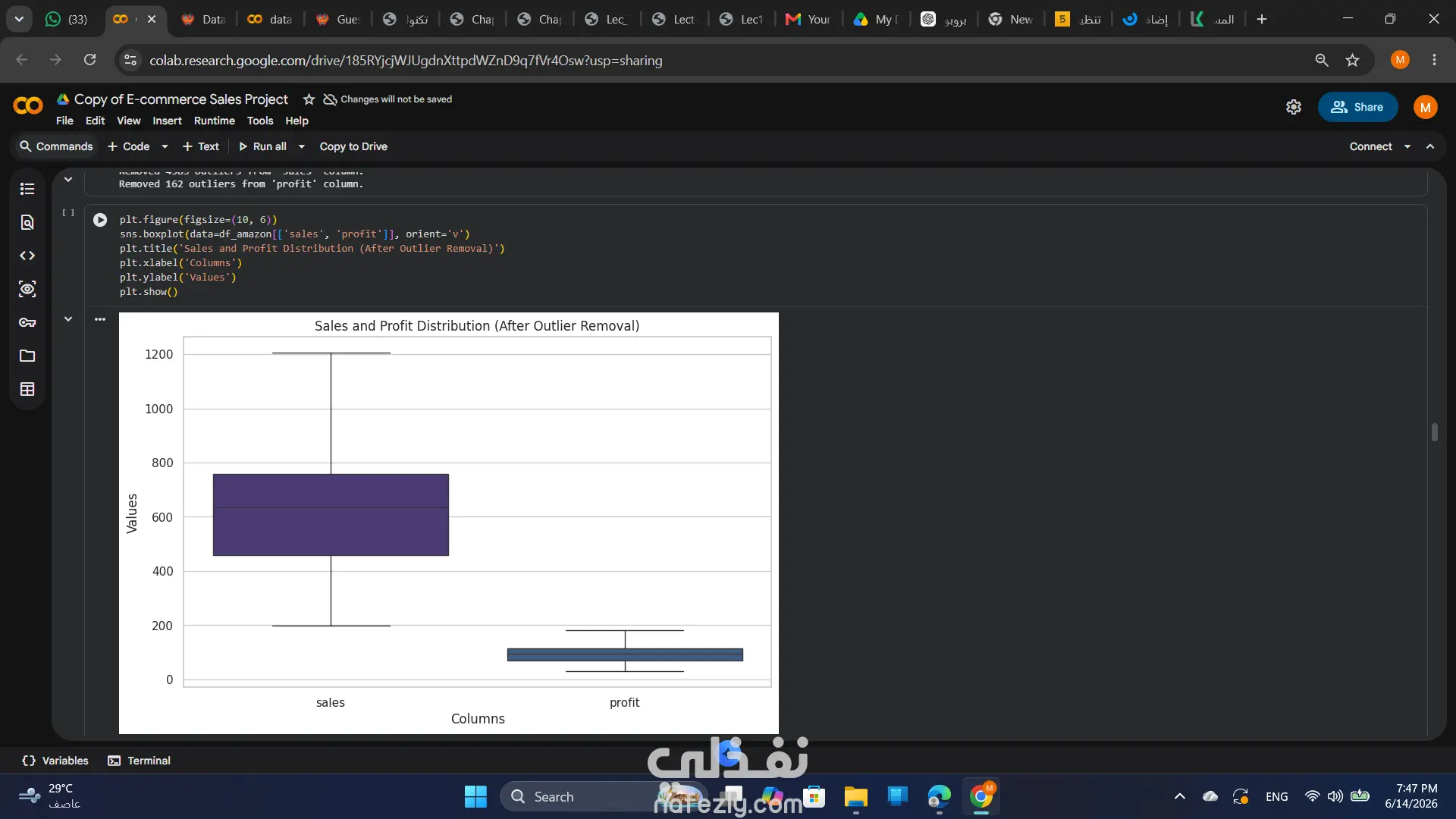Viewport: 1456px width, 819px height.
Task: Switch to the Gmail tab
Action: coord(808,19)
